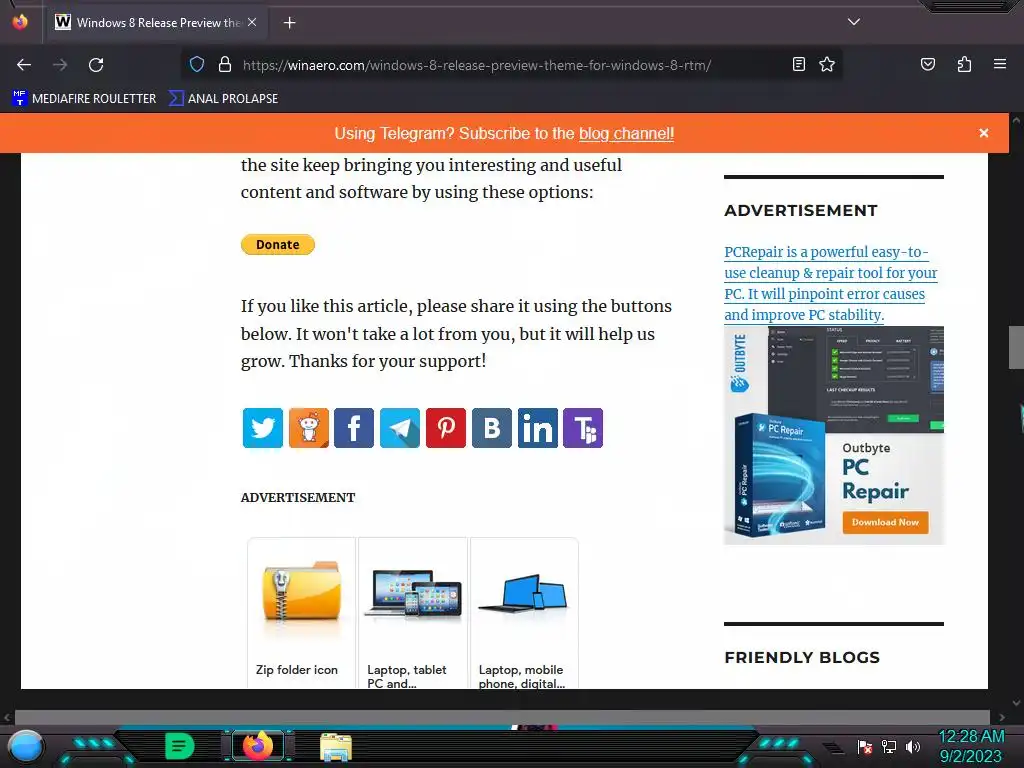
Task: Share article via the LinkedIn icon
Action: 537,428
